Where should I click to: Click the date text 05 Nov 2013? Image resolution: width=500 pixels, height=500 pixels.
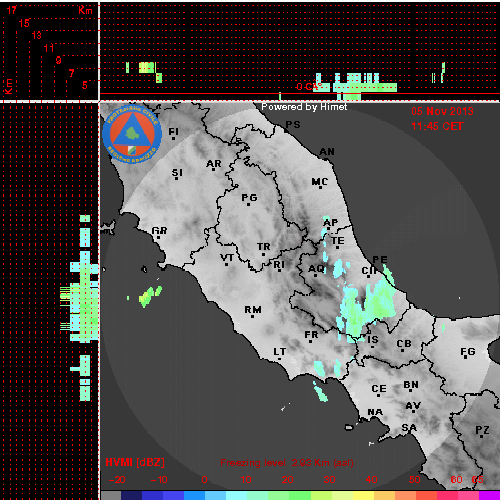[x=442, y=111]
